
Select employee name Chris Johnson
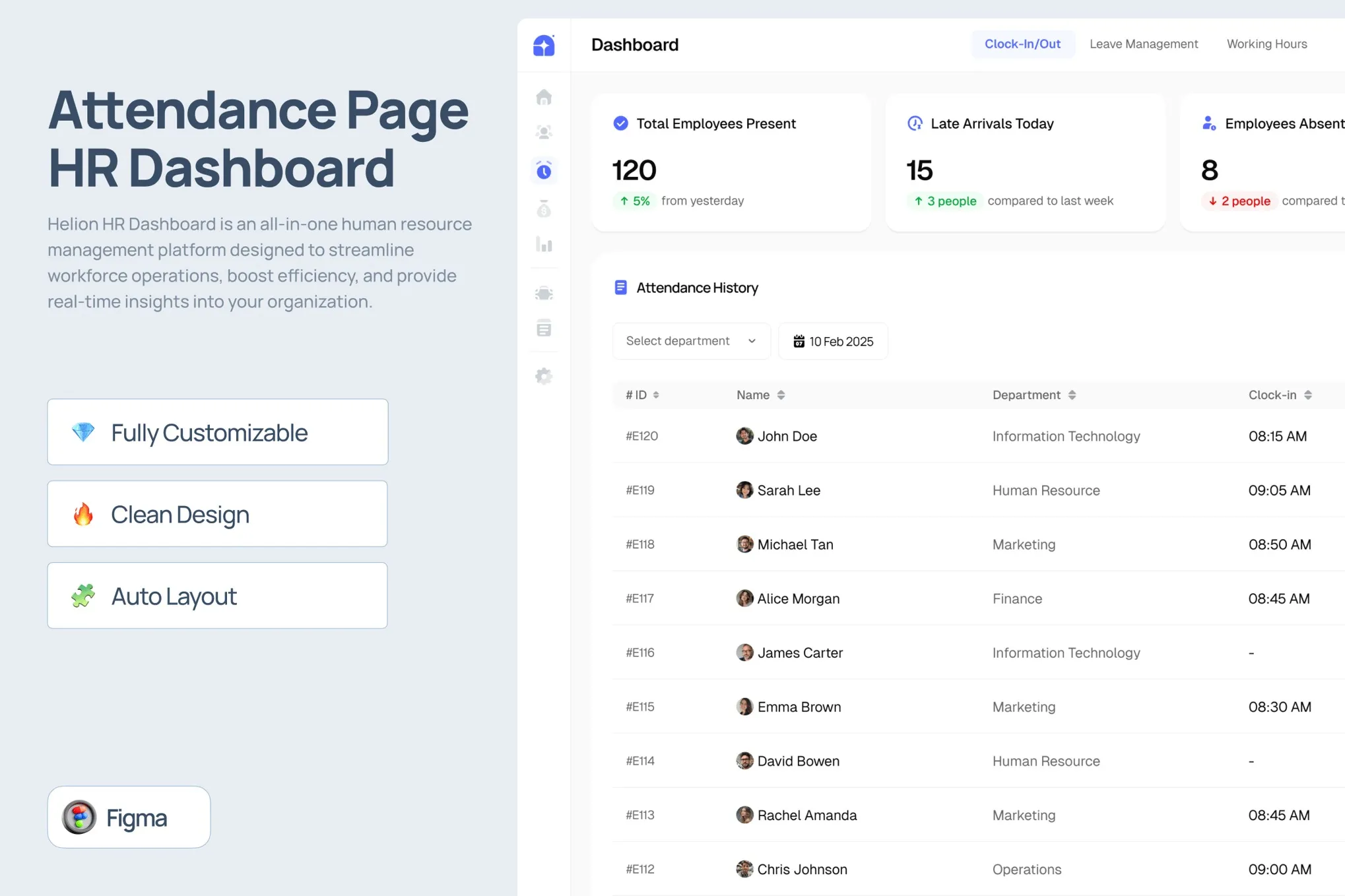point(802,869)
